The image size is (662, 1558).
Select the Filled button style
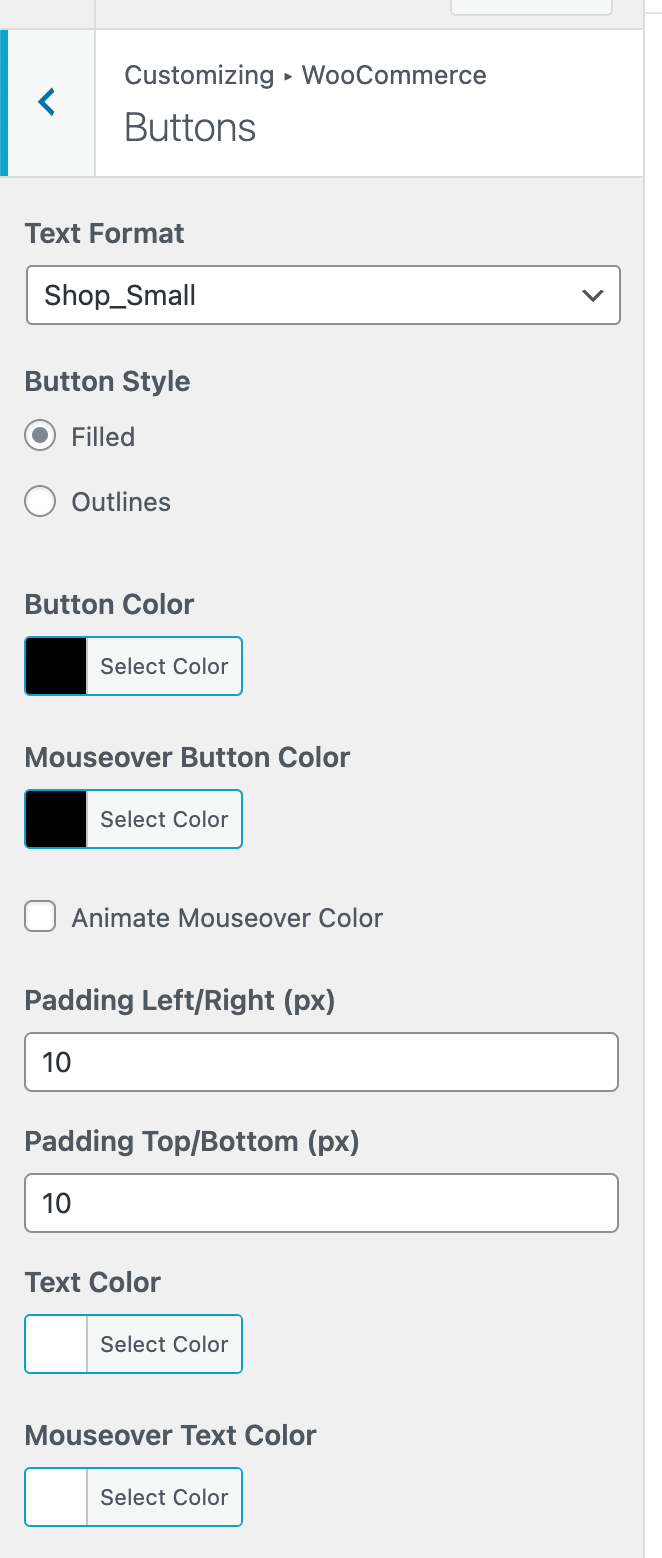[40, 437]
